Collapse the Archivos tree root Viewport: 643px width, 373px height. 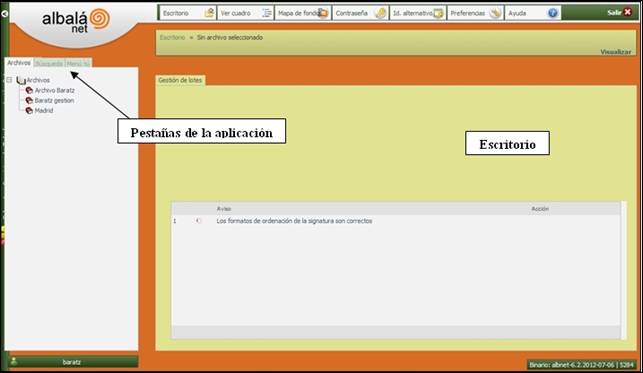click(x=9, y=80)
